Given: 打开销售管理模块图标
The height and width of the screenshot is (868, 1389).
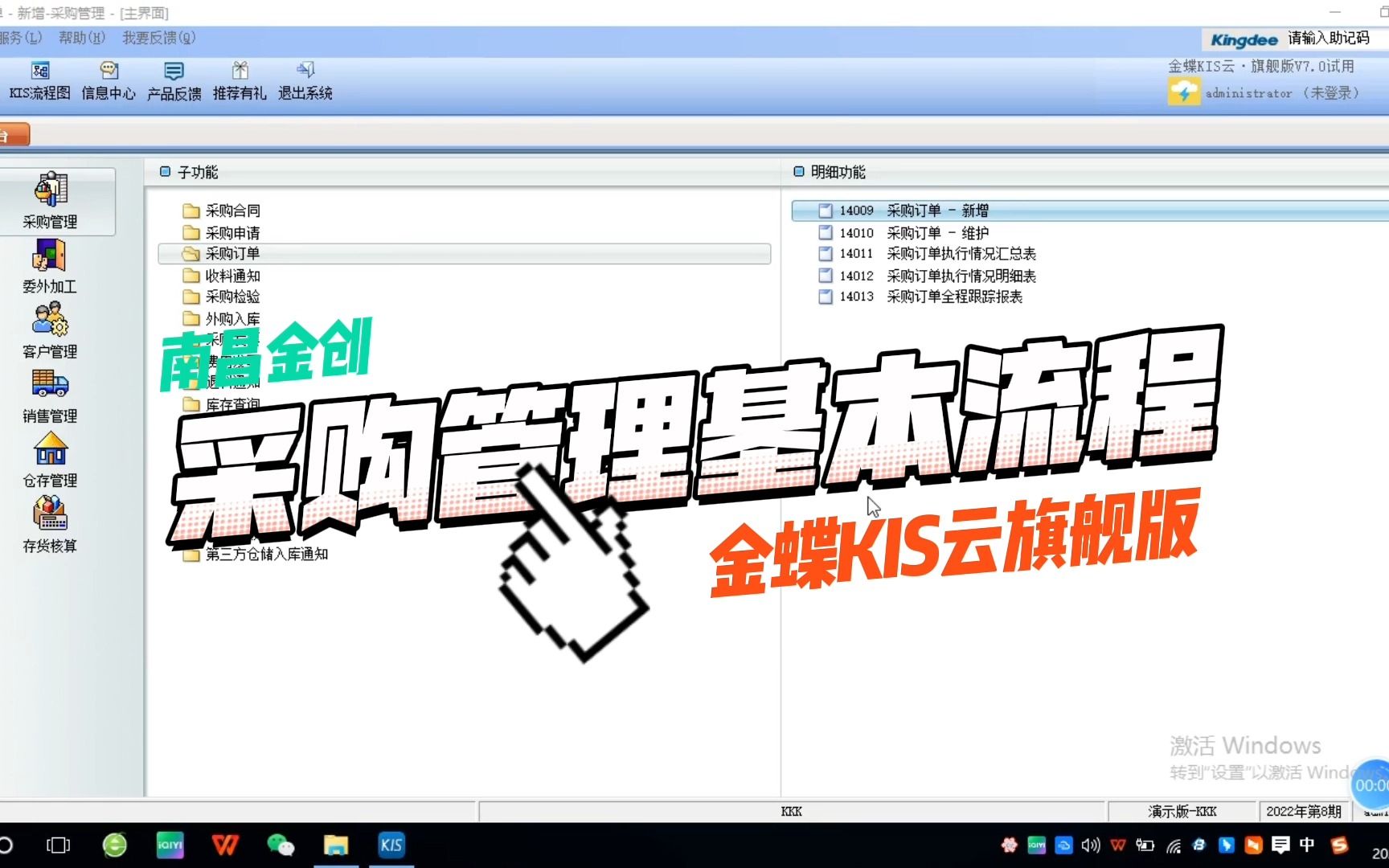Looking at the screenshot, I should pyautogui.click(x=51, y=394).
